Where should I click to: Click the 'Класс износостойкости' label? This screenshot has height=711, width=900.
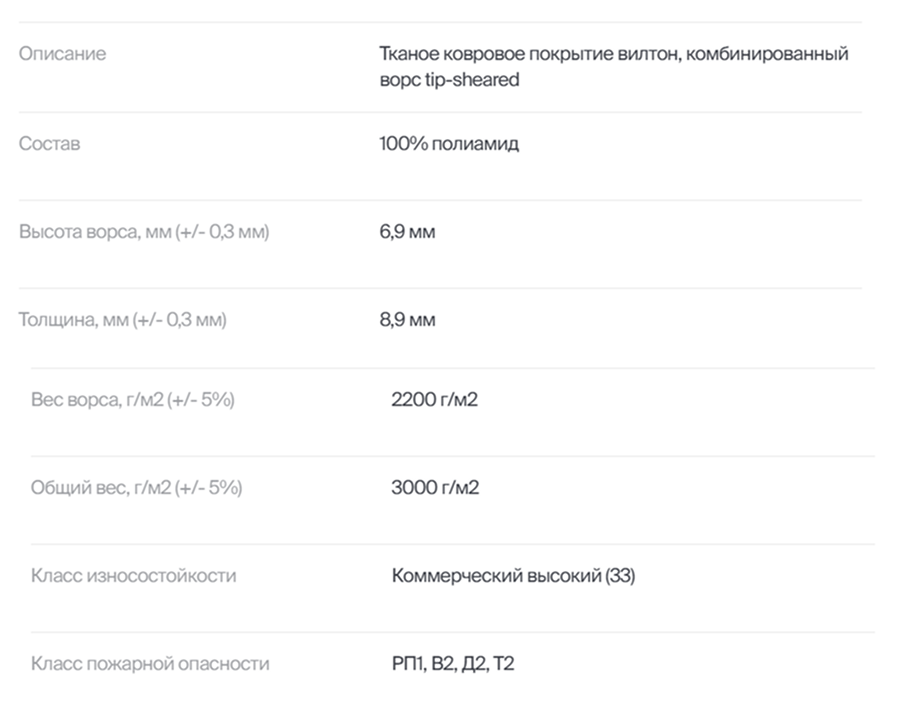pos(134,576)
